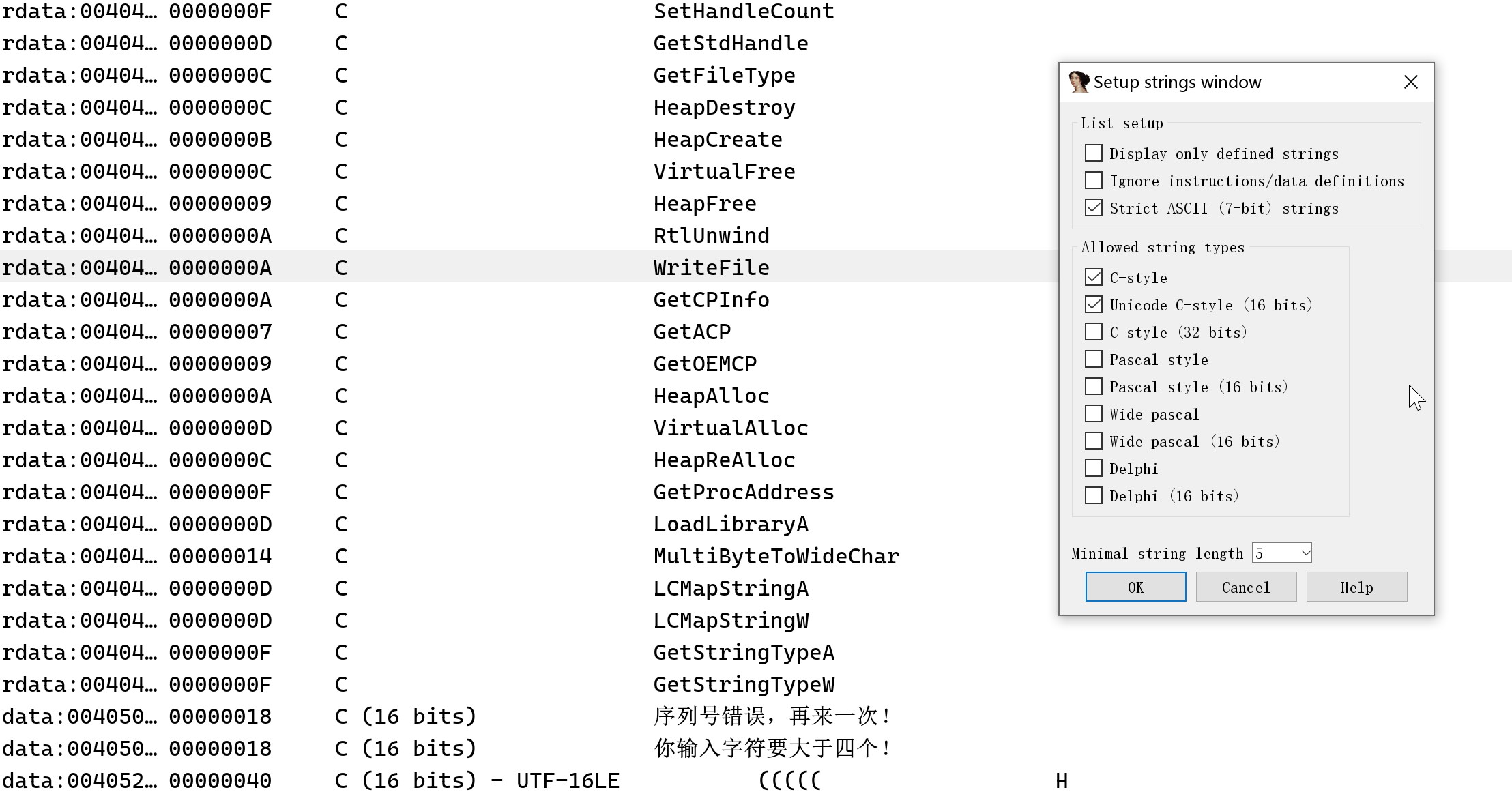The height and width of the screenshot is (792, 1512).
Task: Close the Setup strings window dialog
Action: point(1410,83)
